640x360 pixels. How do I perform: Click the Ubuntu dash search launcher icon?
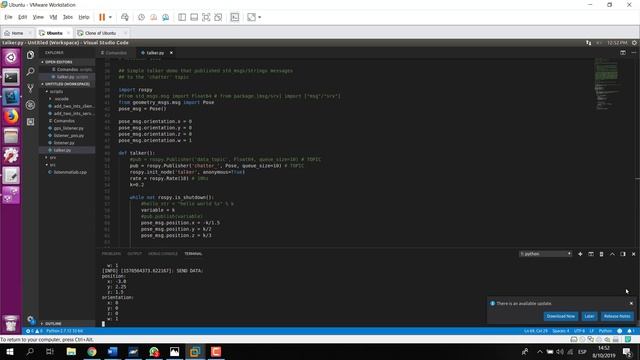coord(11,57)
